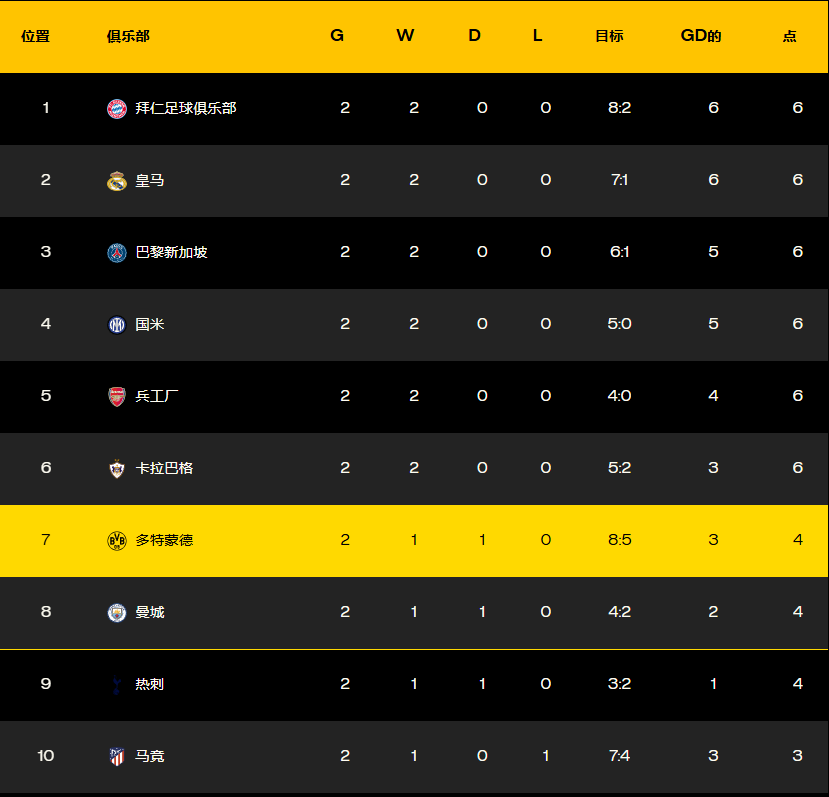The width and height of the screenshot is (829, 797).
Task: Click the Real Madrid crest icon
Action: pyautogui.click(x=117, y=181)
